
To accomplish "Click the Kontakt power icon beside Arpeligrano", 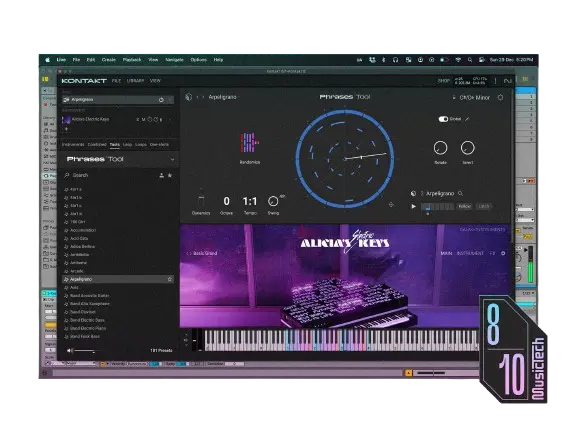I will pos(161,100).
